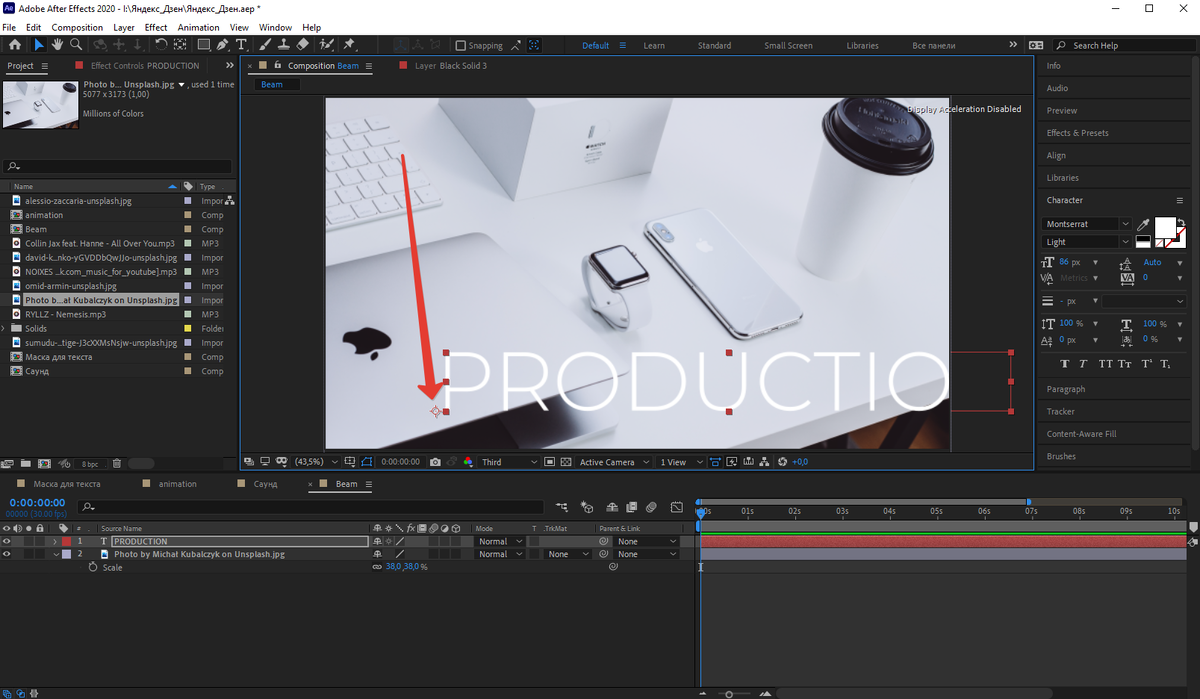Select the Horizontal Type tool

(242, 45)
